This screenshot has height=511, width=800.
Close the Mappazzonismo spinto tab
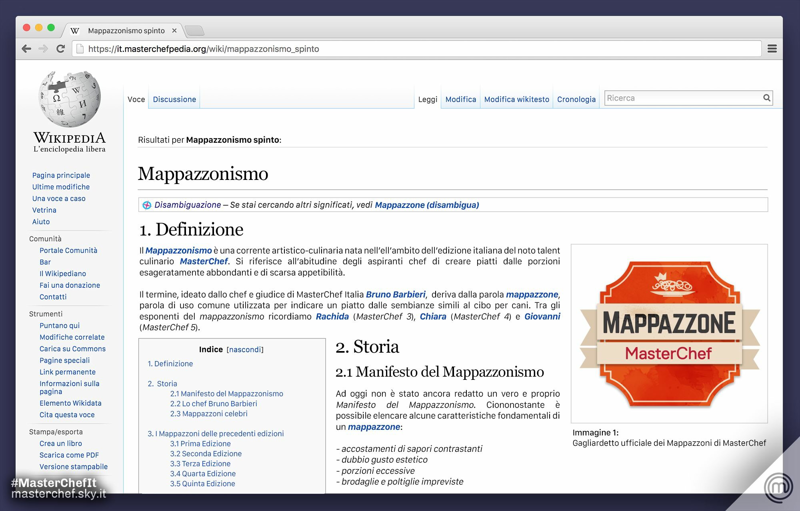pyautogui.click(x=174, y=31)
